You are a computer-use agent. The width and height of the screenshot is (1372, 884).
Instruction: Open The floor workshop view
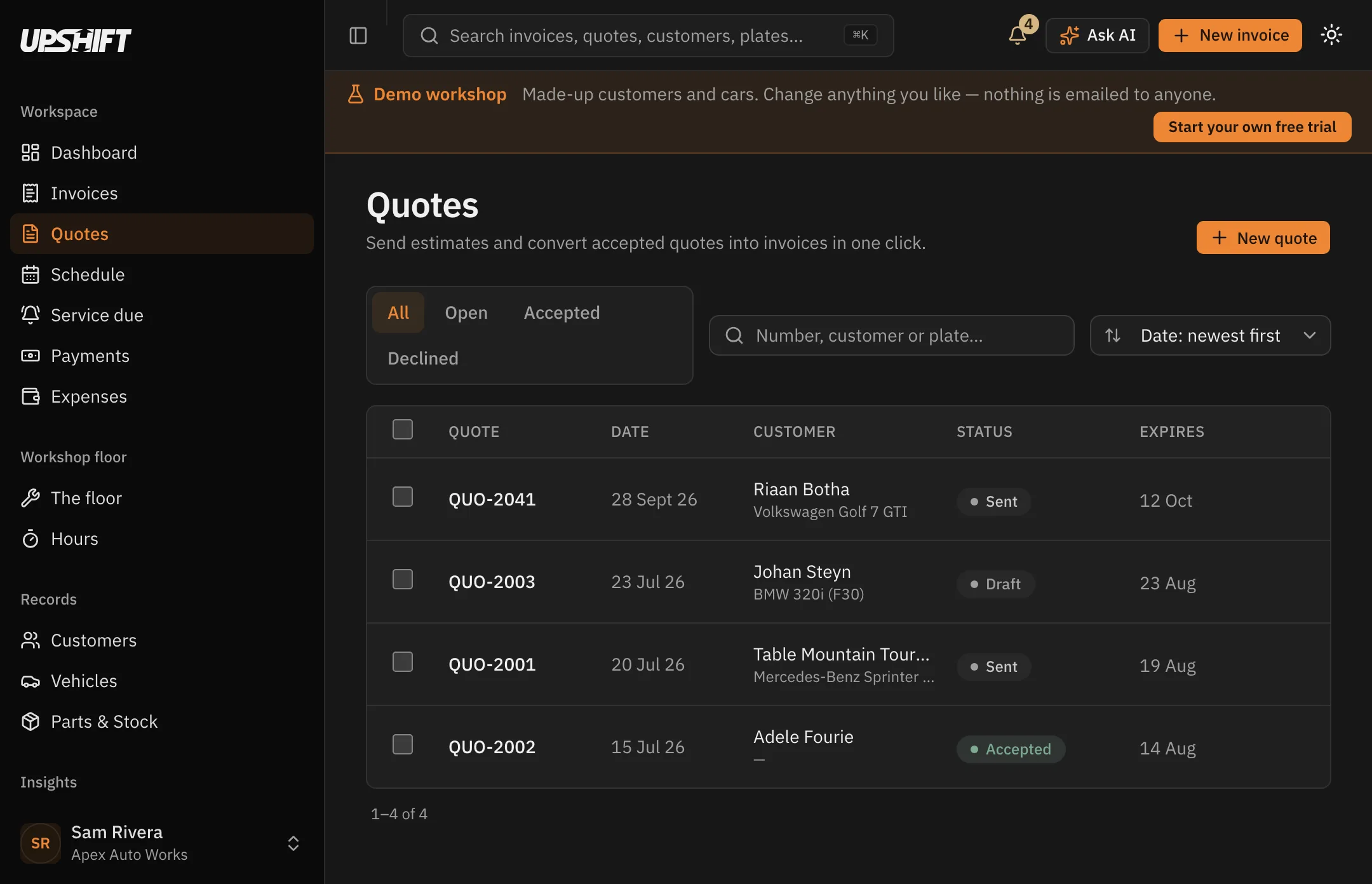pos(162,498)
